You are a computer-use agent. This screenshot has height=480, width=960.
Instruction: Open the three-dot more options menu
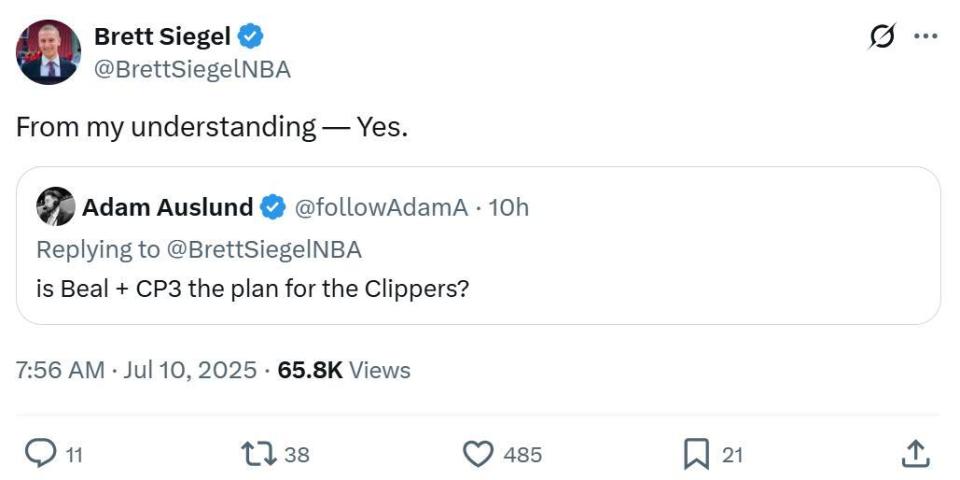click(926, 37)
